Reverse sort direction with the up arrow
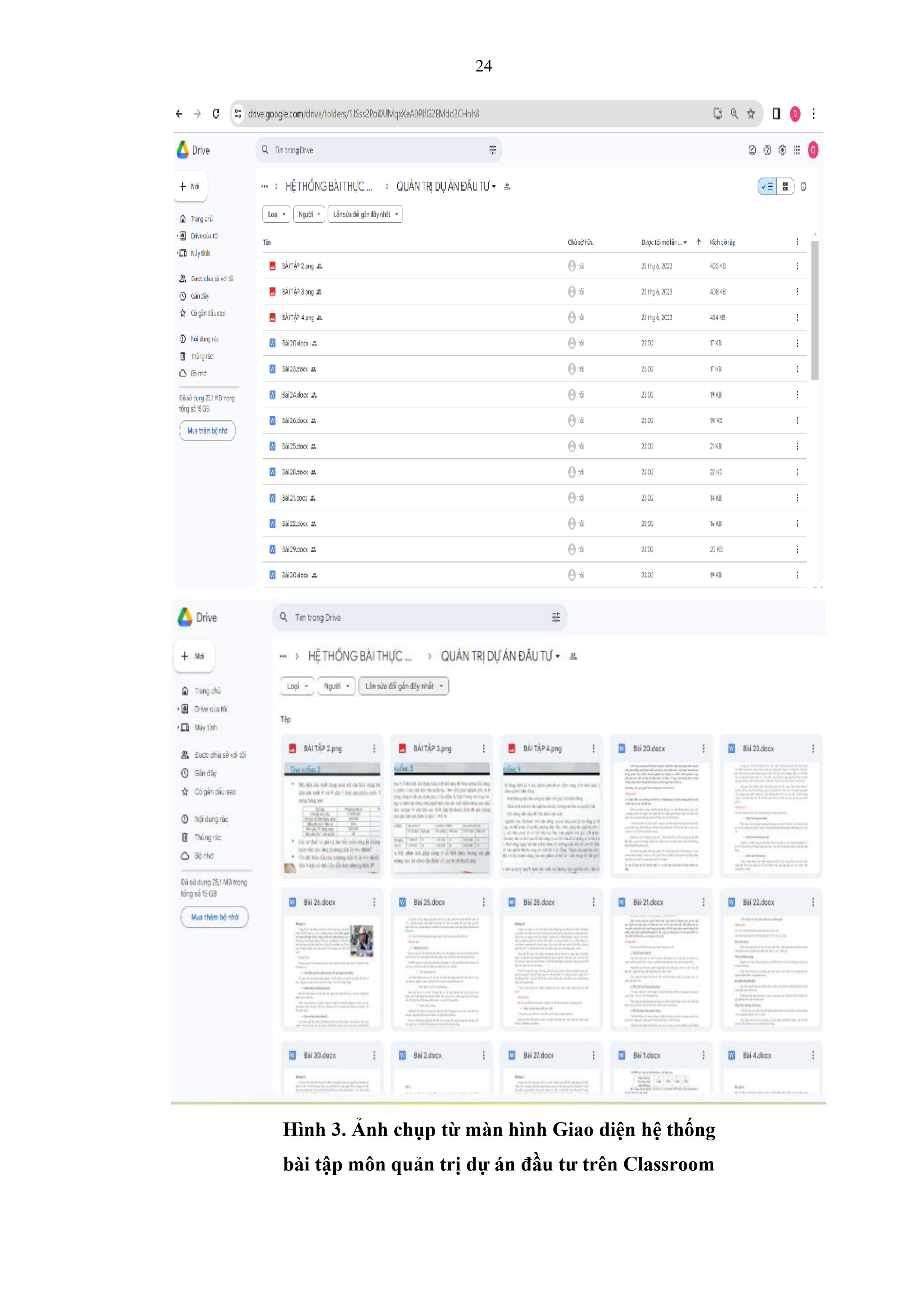Viewport: 924px width, 1306px height. coord(699,242)
